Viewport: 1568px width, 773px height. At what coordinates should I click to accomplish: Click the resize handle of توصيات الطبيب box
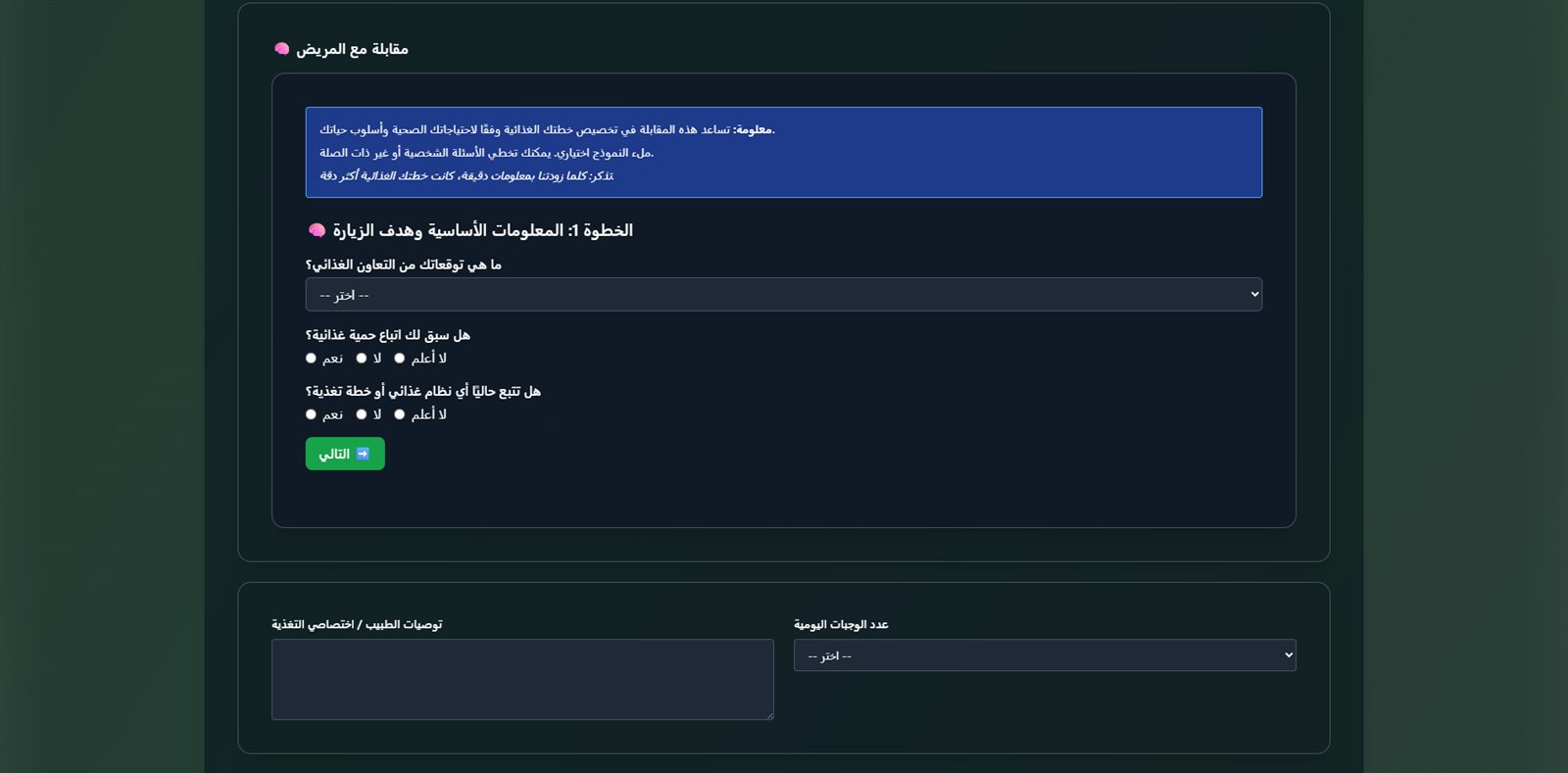pos(769,715)
